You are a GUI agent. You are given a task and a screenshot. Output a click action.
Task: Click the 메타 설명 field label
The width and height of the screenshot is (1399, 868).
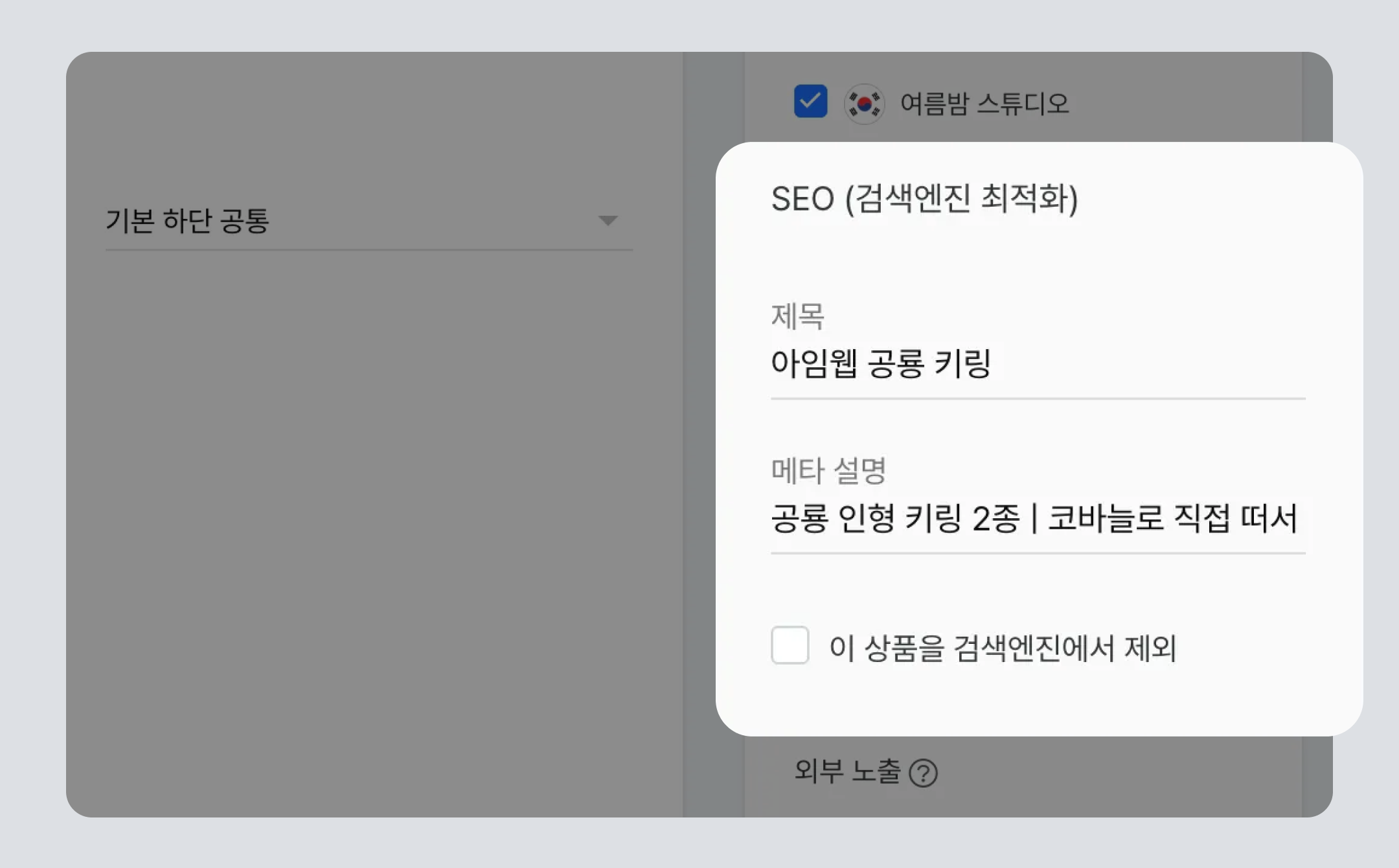click(828, 470)
